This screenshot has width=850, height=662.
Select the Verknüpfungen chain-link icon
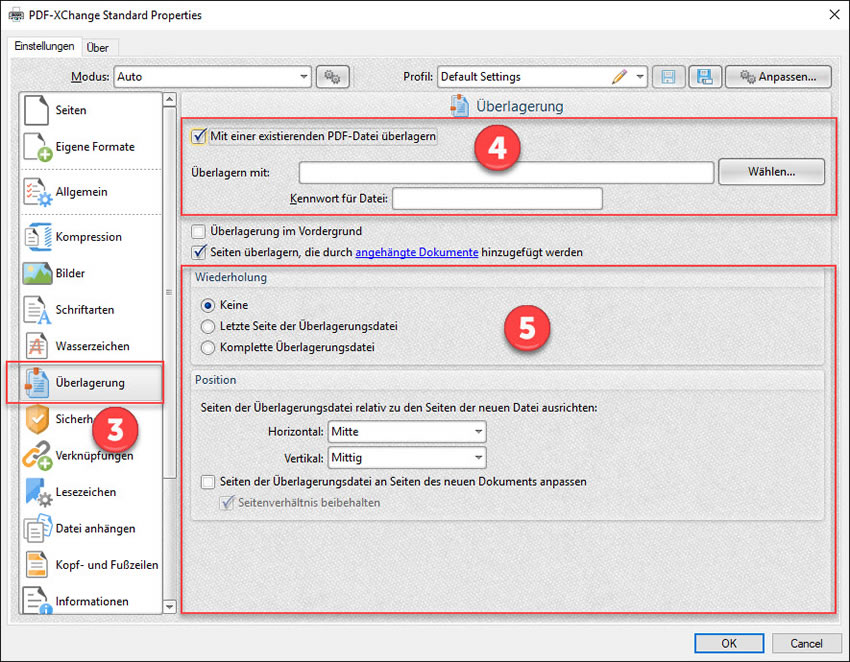pos(37,455)
